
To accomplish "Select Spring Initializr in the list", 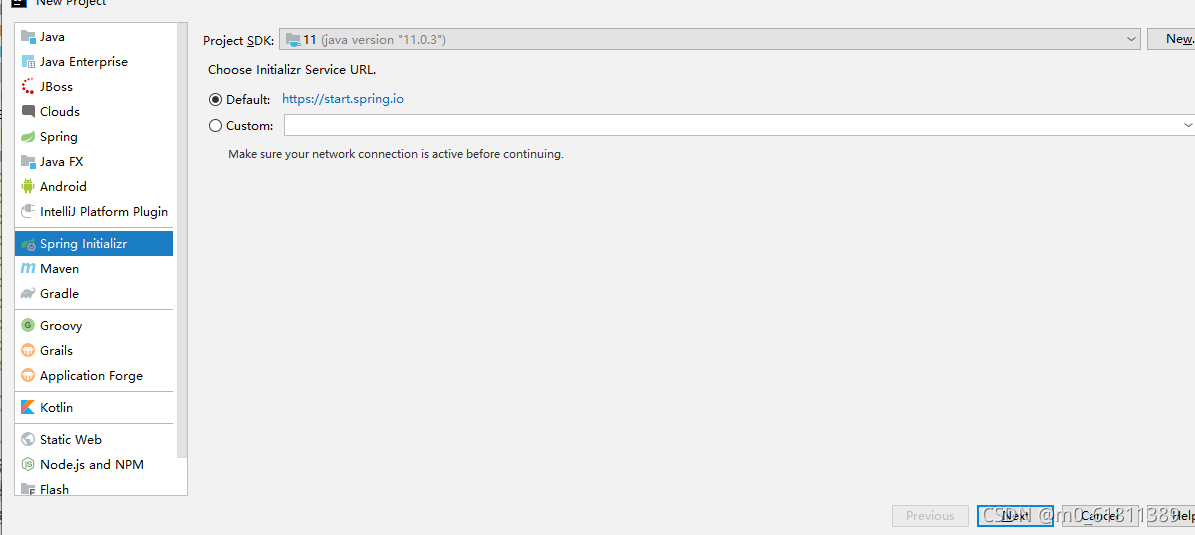I will pos(94,244).
